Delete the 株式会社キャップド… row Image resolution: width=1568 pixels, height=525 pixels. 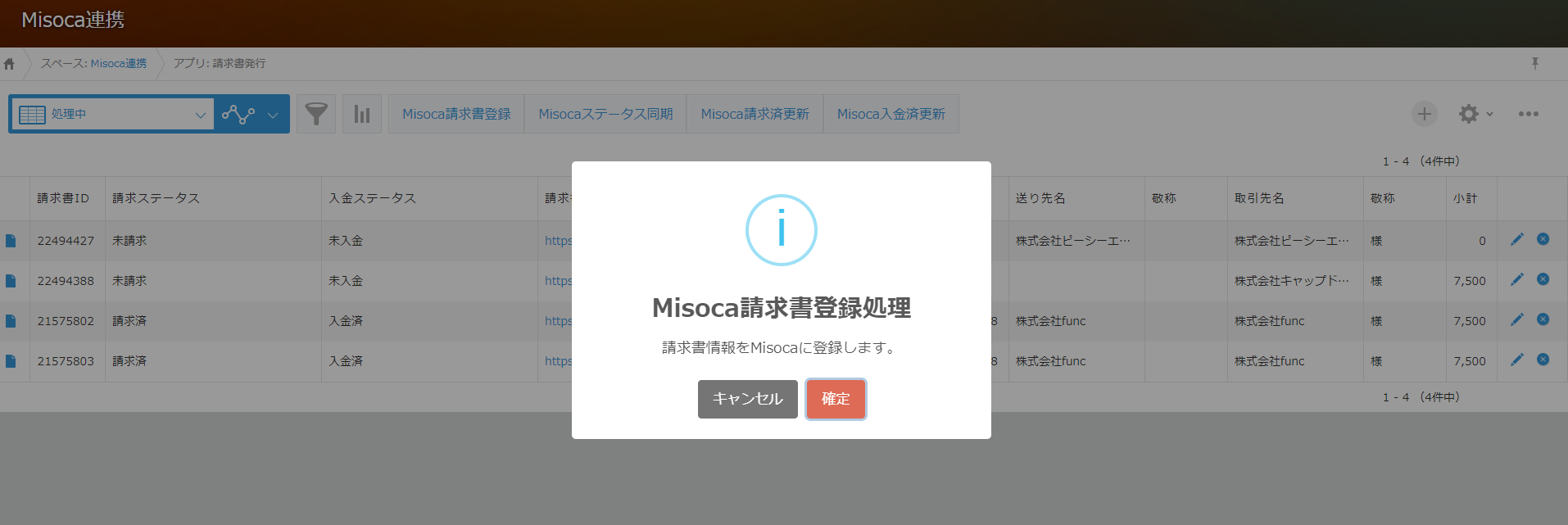pyautogui.click(x=1543, y=279)
